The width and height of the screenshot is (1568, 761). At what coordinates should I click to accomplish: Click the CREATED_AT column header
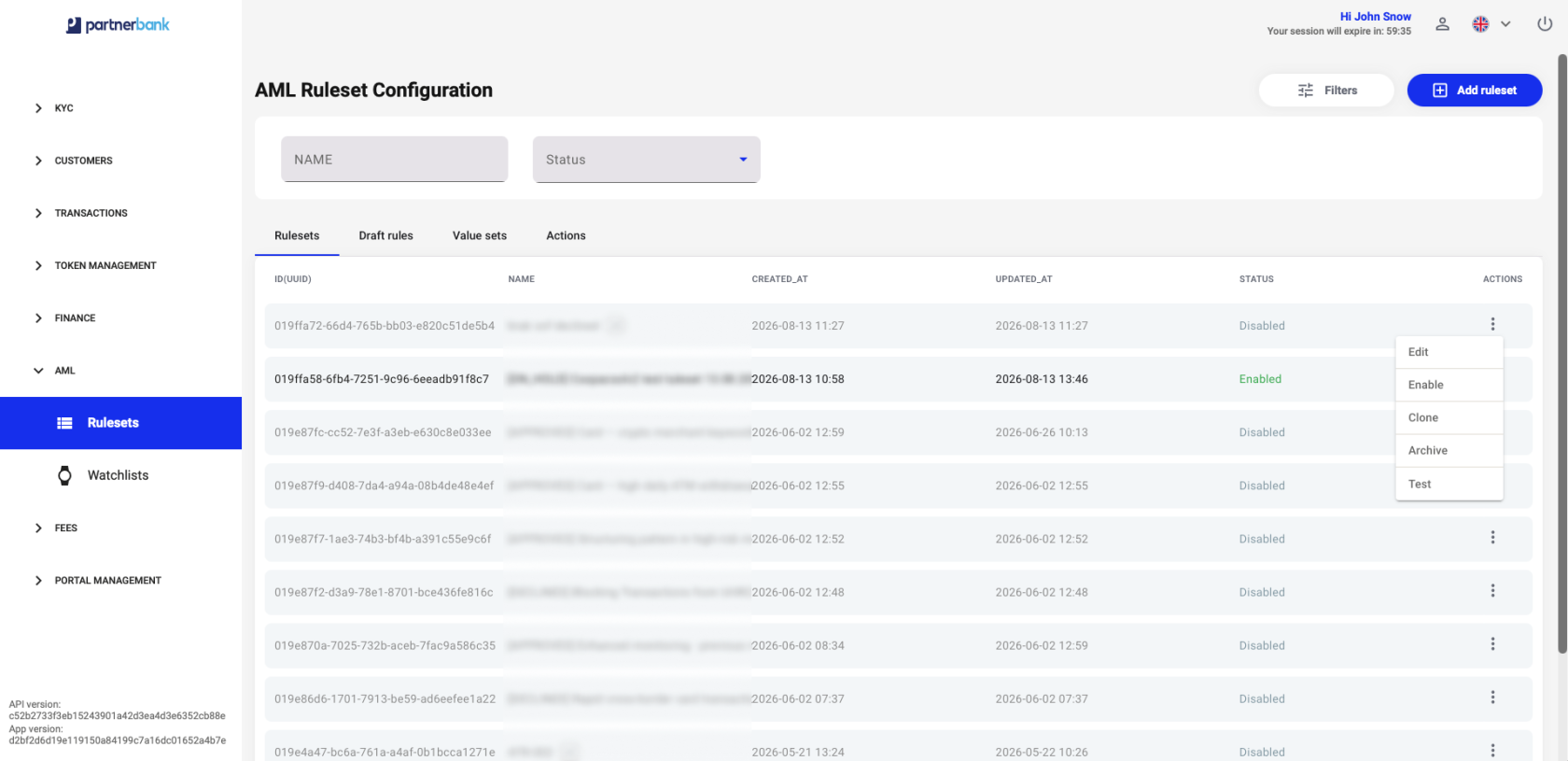click(780, 279)
